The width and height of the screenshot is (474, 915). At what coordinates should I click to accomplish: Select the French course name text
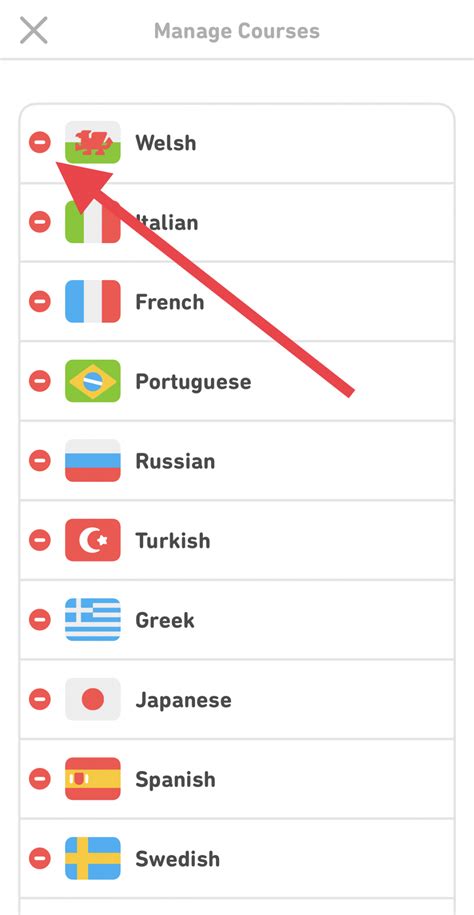point(170,302)
